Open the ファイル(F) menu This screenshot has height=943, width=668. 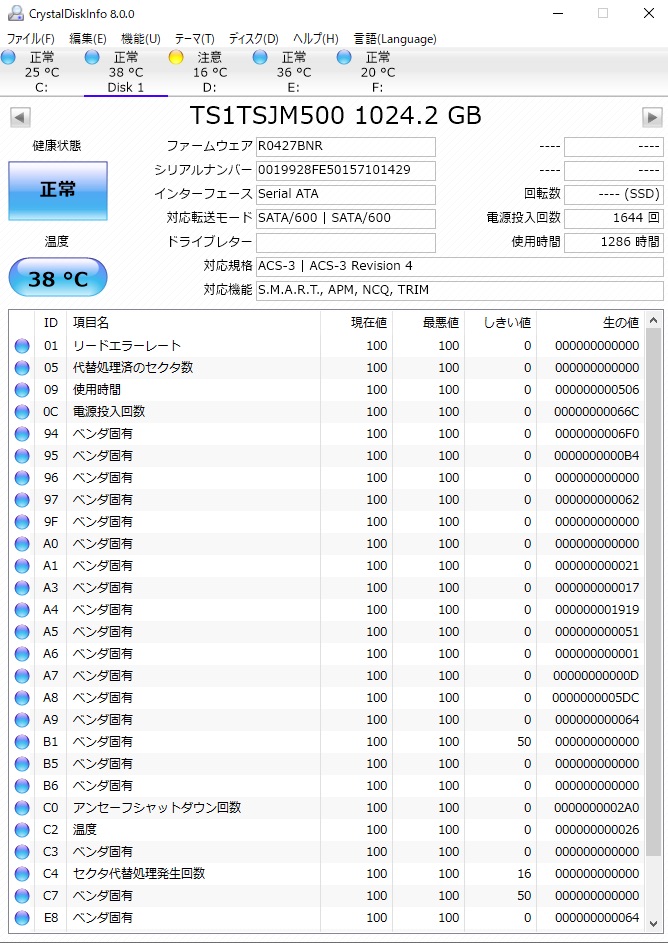click(30, 39)
